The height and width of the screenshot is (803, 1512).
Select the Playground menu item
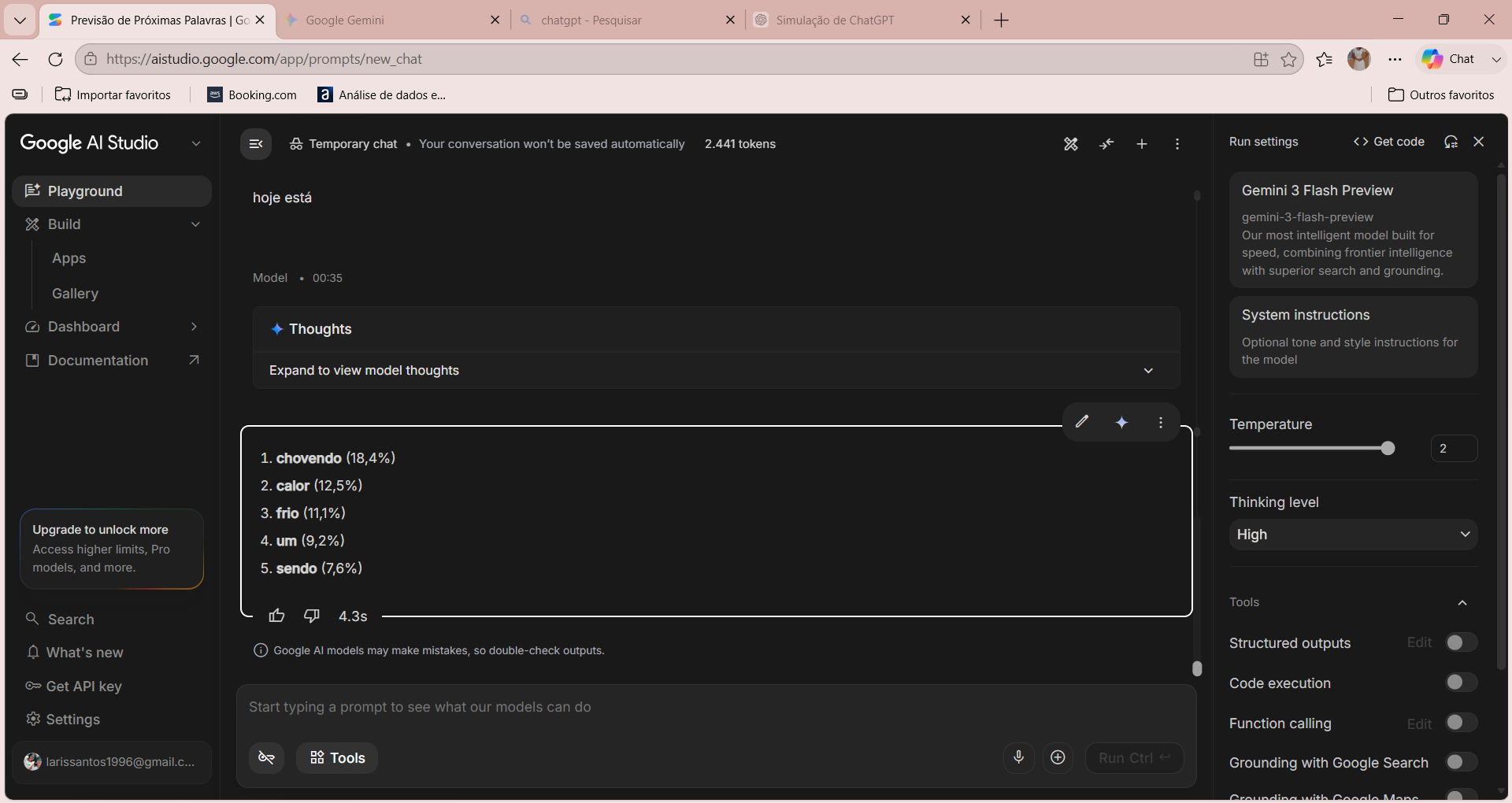tap(112, 191)
